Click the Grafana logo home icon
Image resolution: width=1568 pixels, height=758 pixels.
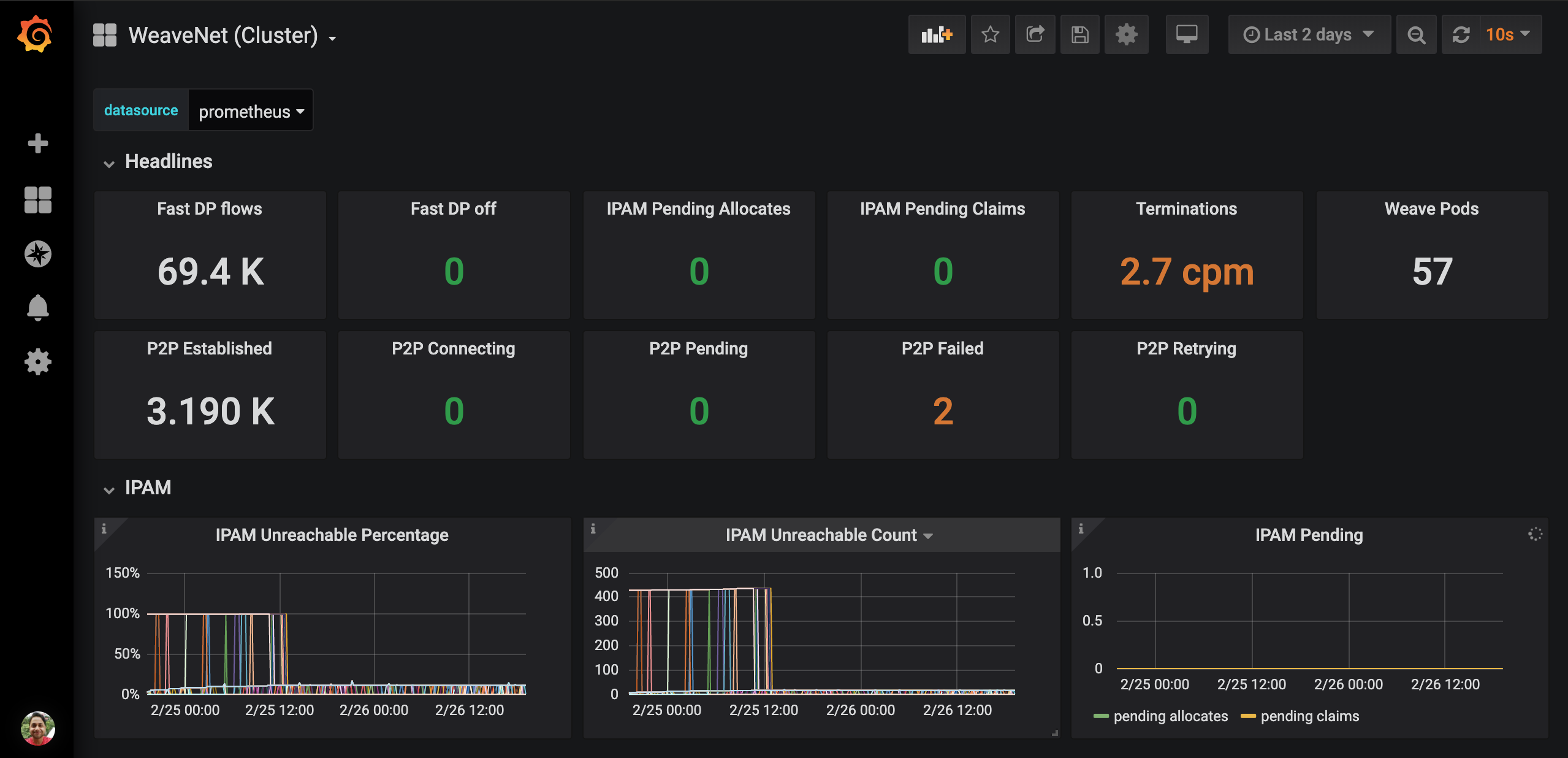[x=36, y=34]
